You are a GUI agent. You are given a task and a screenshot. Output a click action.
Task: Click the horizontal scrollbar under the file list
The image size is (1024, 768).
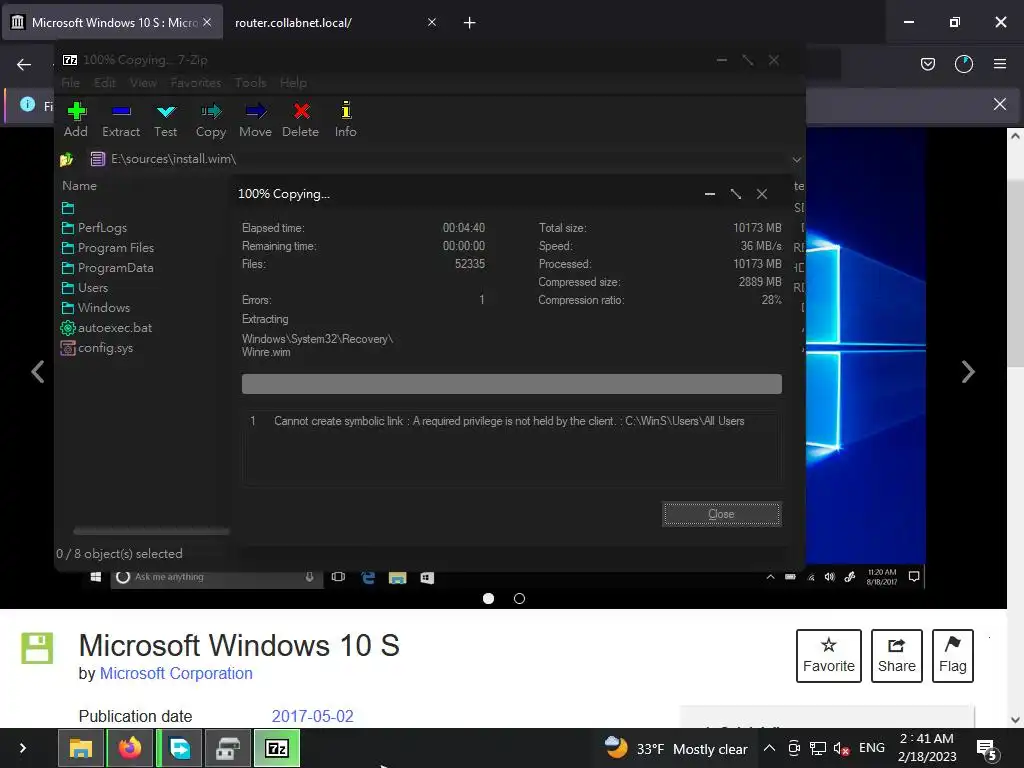(151, 532)
